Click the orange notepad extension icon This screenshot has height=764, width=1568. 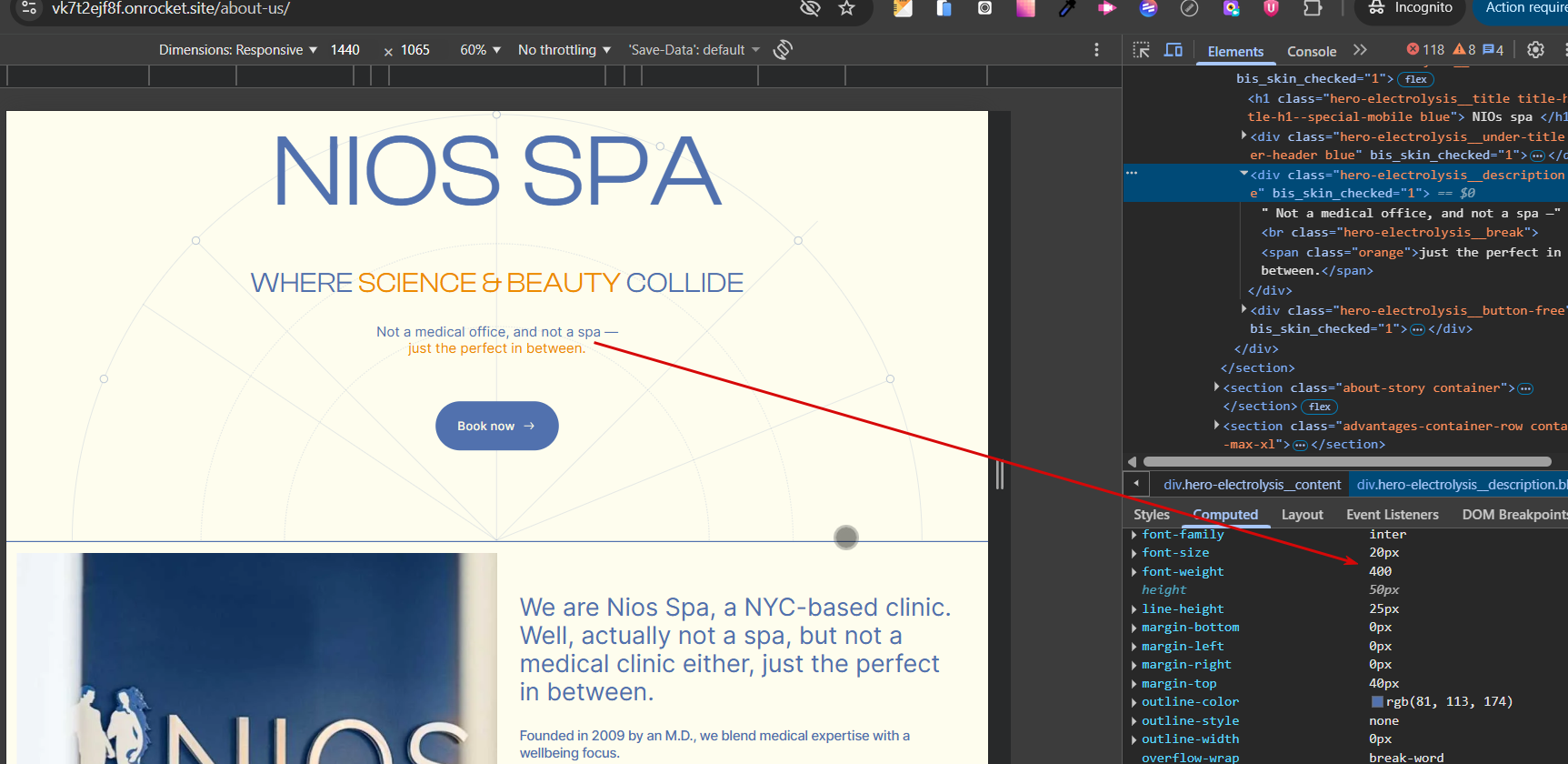(903, 8)
